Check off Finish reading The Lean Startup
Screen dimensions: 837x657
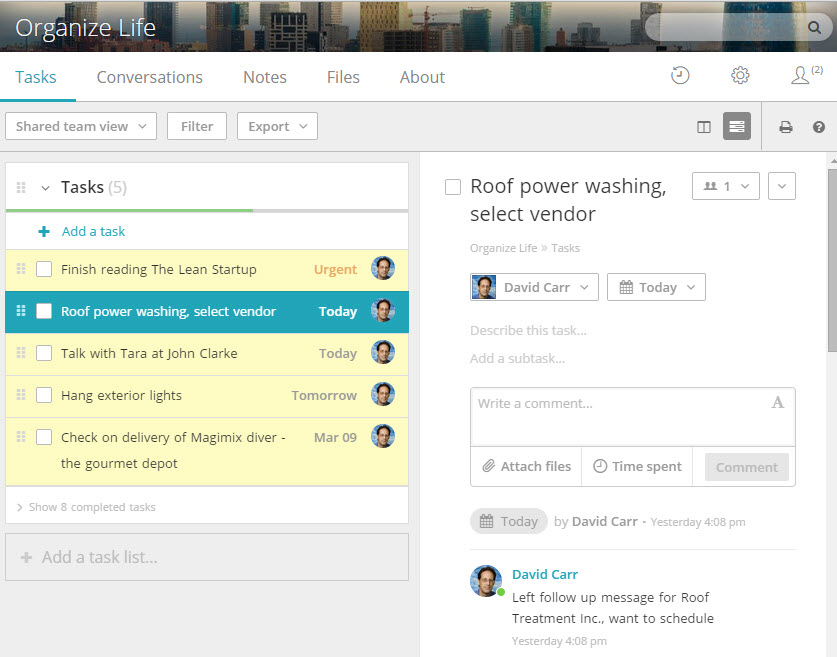(44, 269)
